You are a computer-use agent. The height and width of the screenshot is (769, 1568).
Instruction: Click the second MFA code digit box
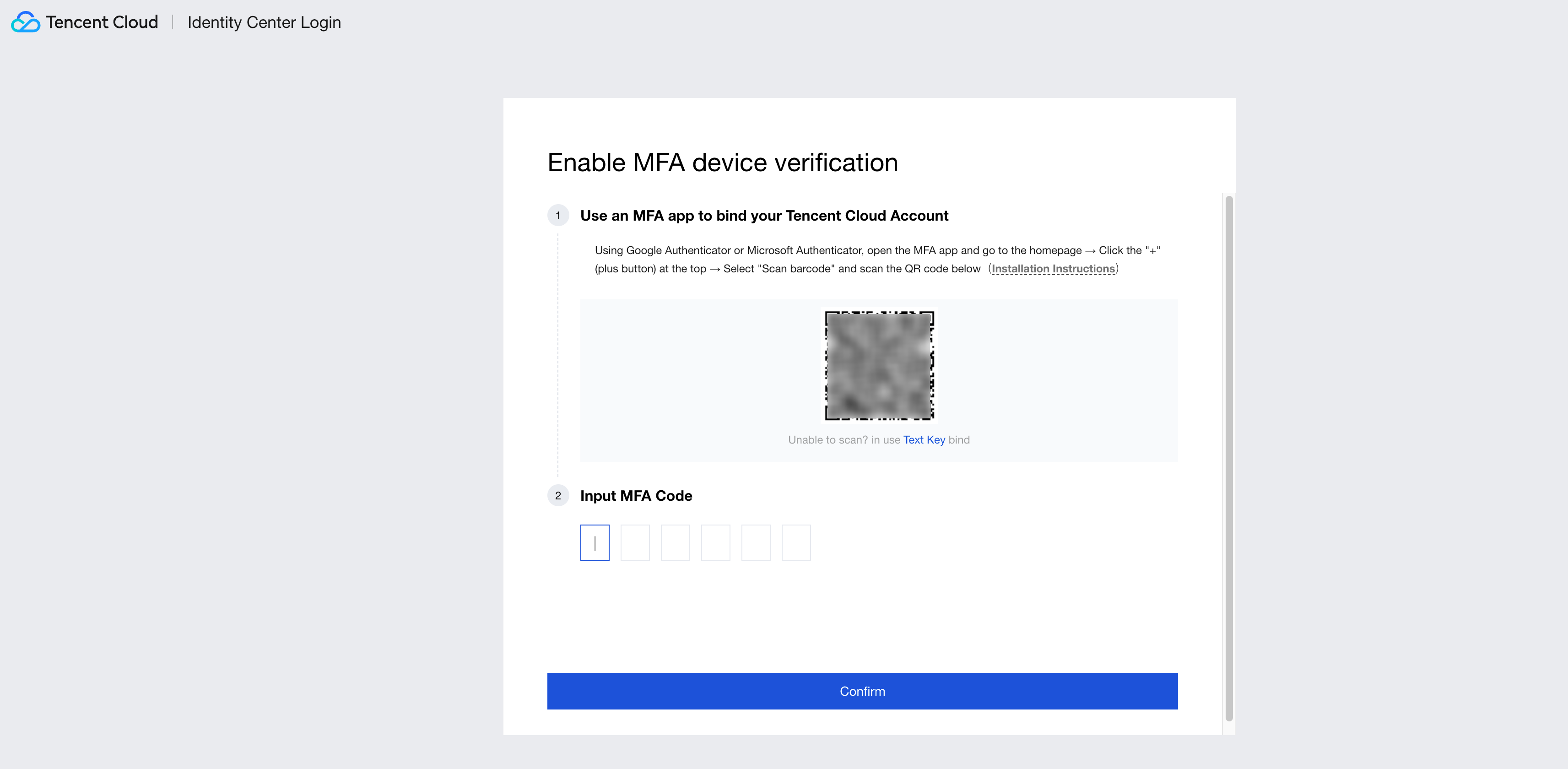[x=635, y=542]
